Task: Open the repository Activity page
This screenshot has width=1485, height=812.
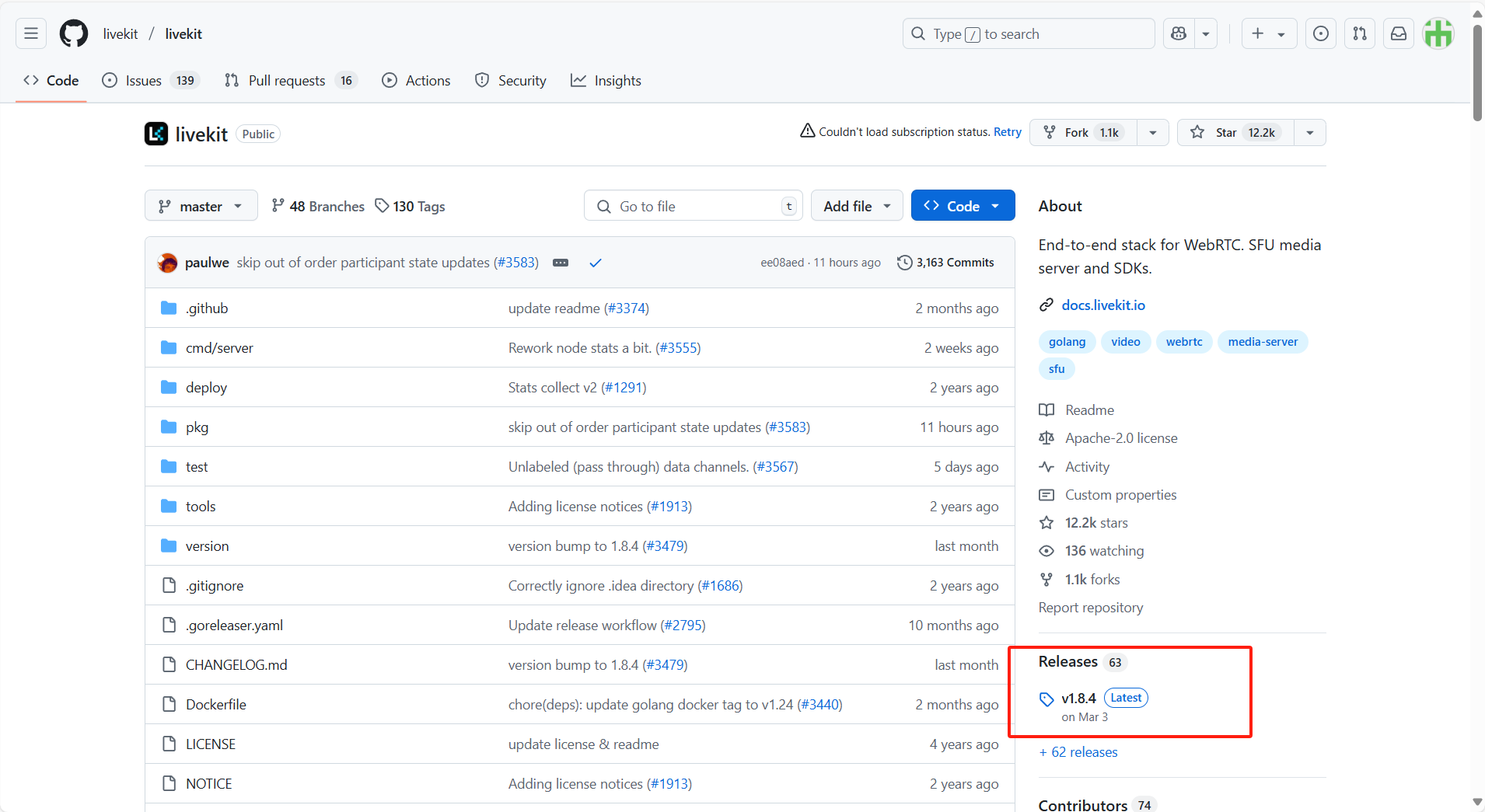Action: pos(1074,467)
